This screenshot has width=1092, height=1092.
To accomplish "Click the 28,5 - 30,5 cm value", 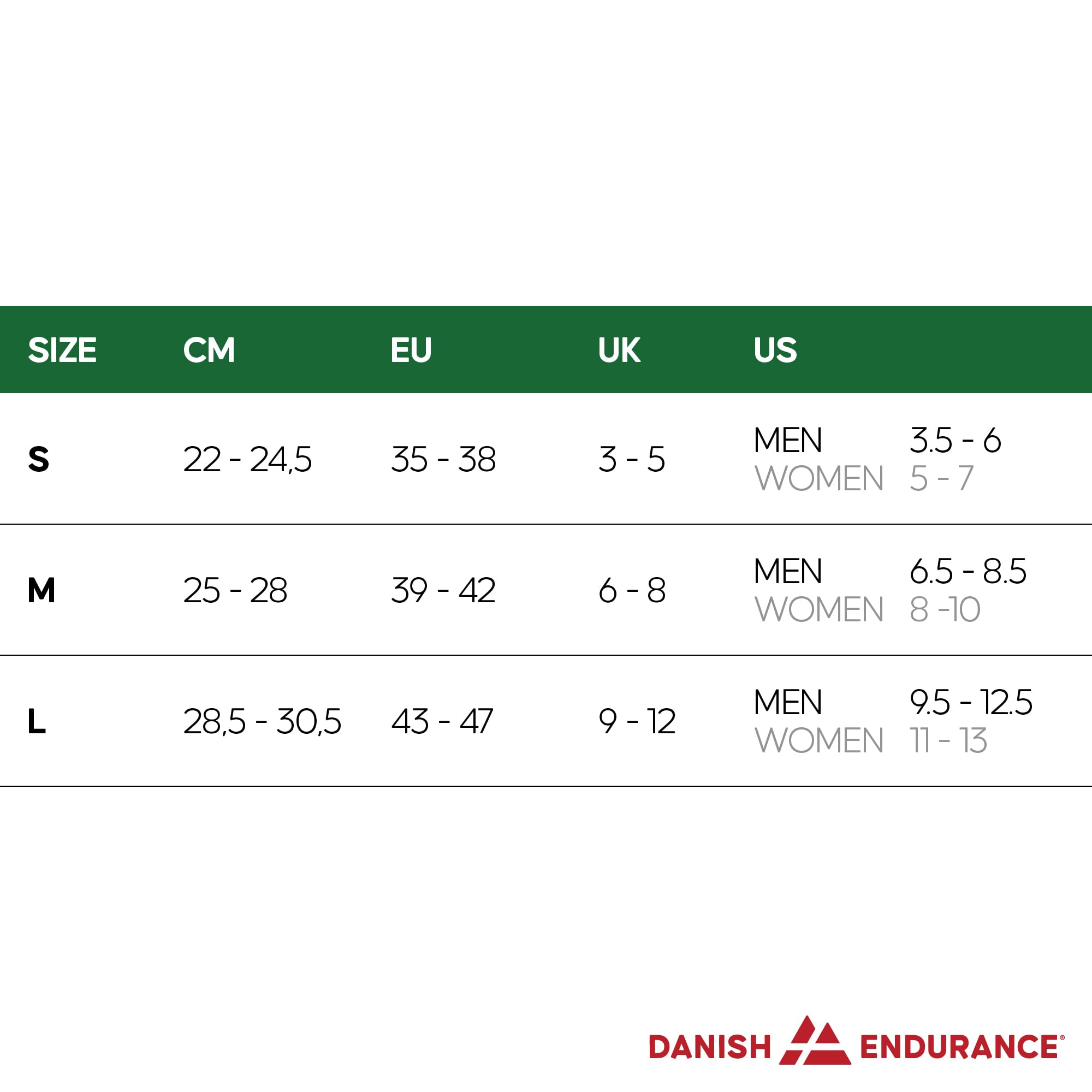I will (x=262, y=722).
